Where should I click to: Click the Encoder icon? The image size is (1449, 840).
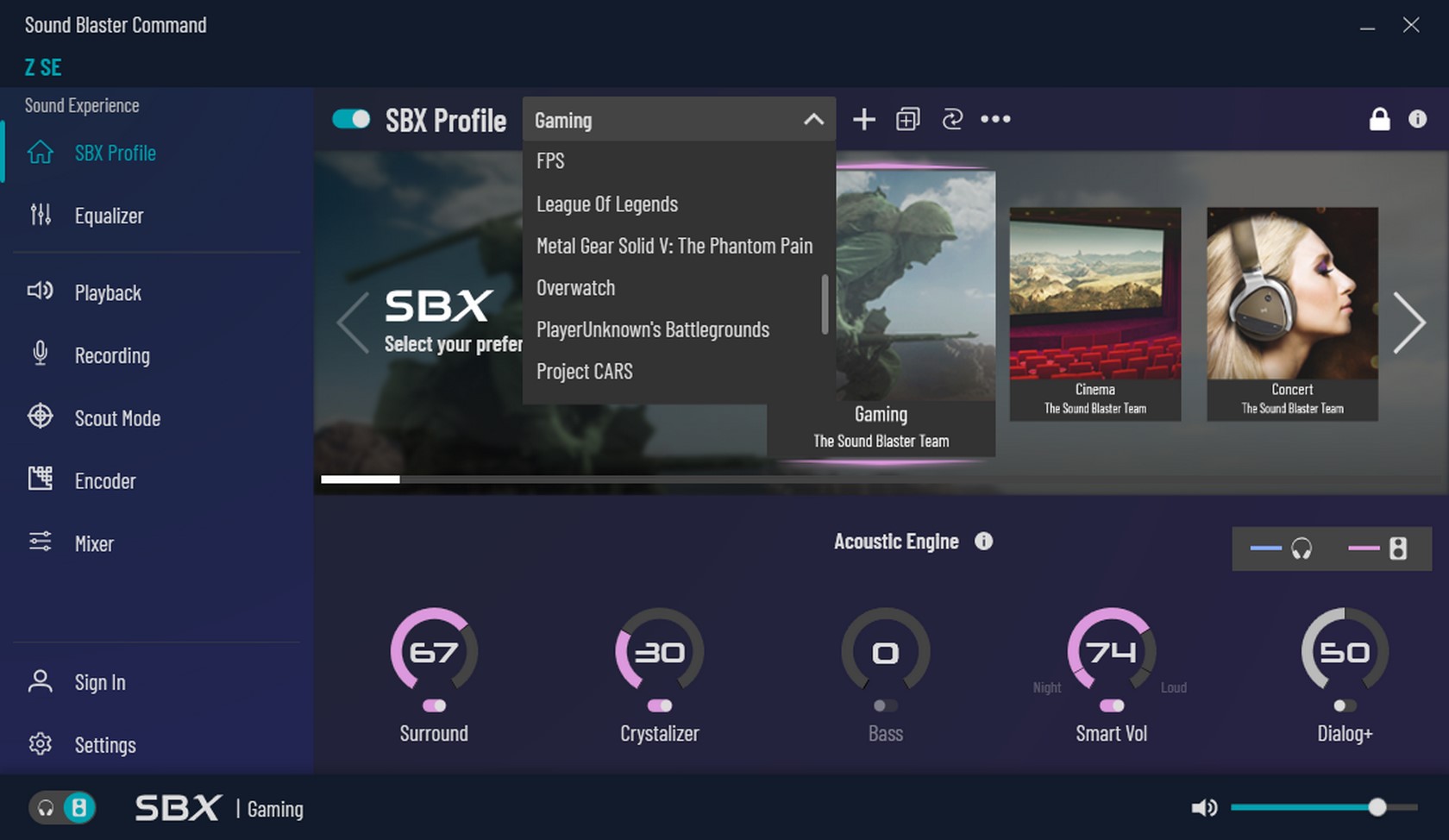coord(41,478)
